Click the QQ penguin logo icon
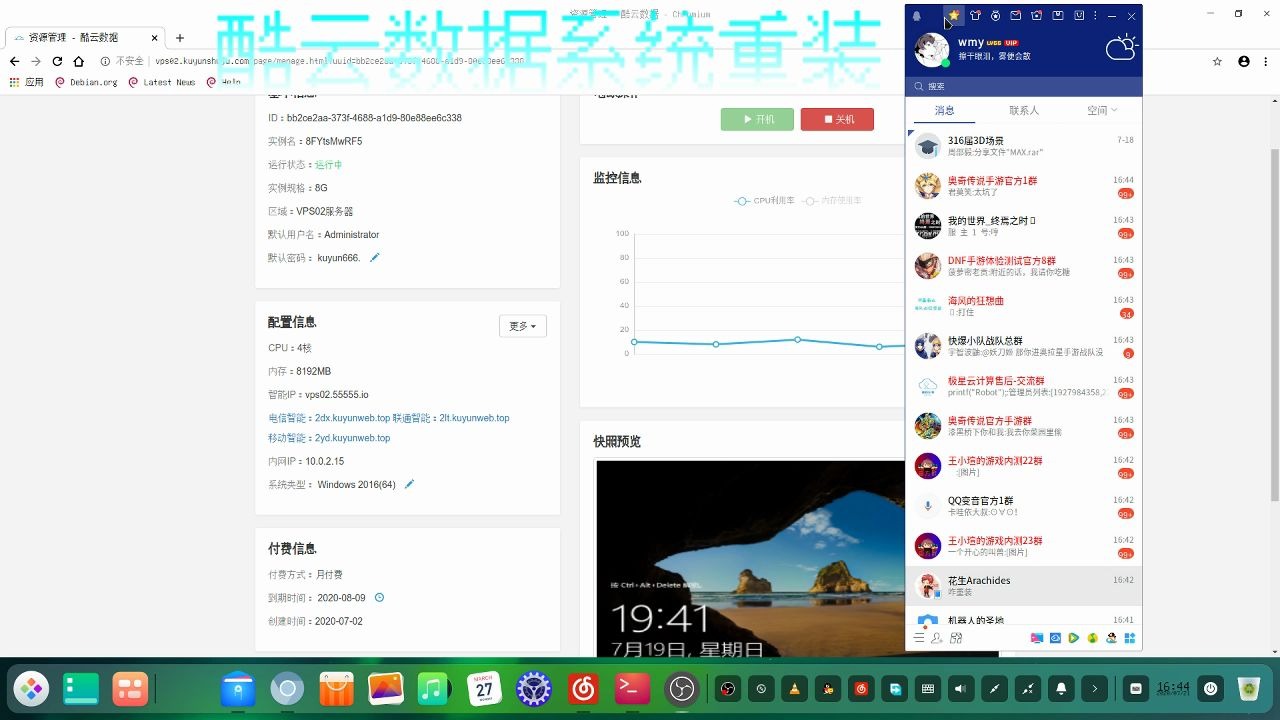Screen dimensions: 1280x720 click(917, 16)
